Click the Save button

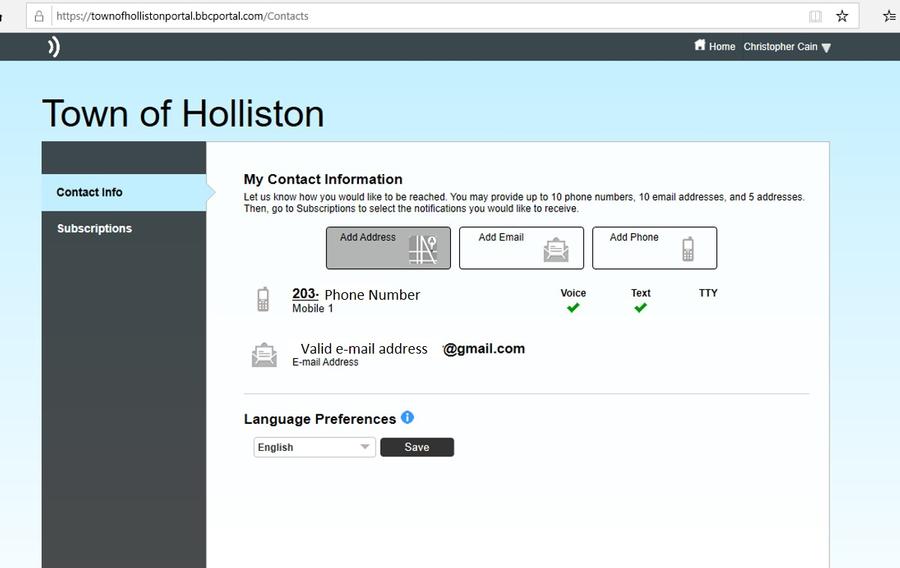click(x=417, y=447)
